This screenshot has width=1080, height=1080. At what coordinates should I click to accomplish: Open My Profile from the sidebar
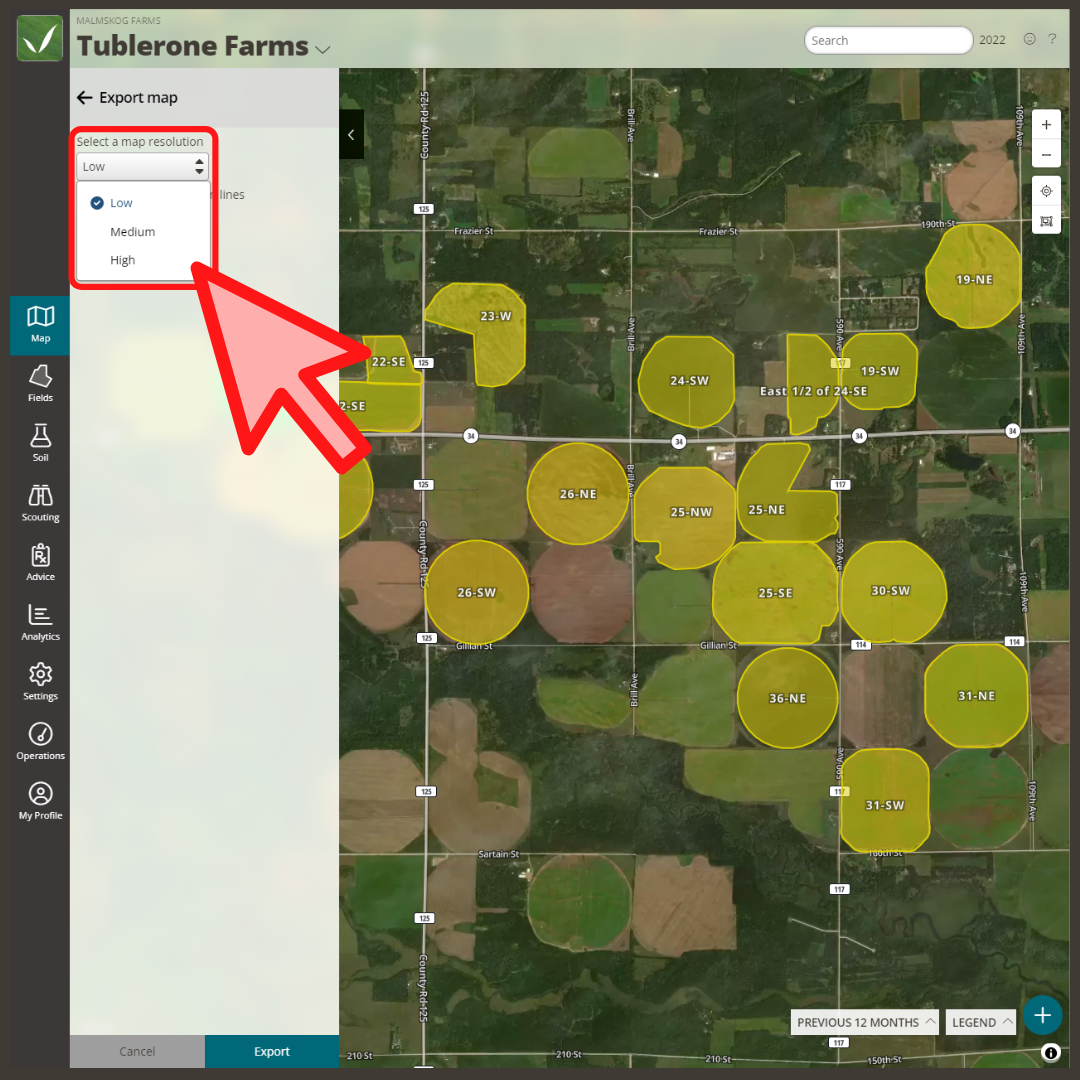pos(40,802)
